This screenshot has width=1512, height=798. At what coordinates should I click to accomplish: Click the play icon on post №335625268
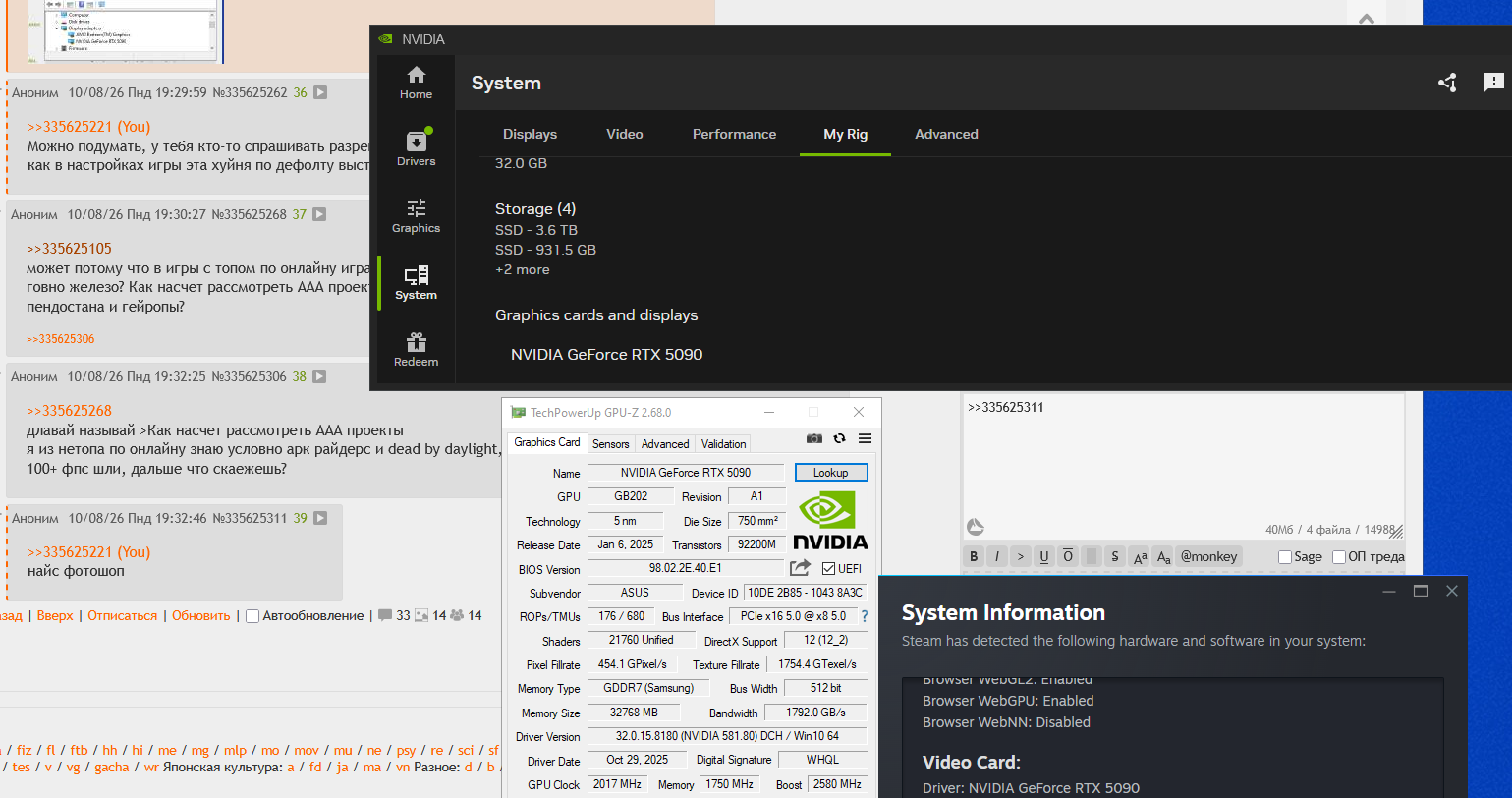pos(320,214)
